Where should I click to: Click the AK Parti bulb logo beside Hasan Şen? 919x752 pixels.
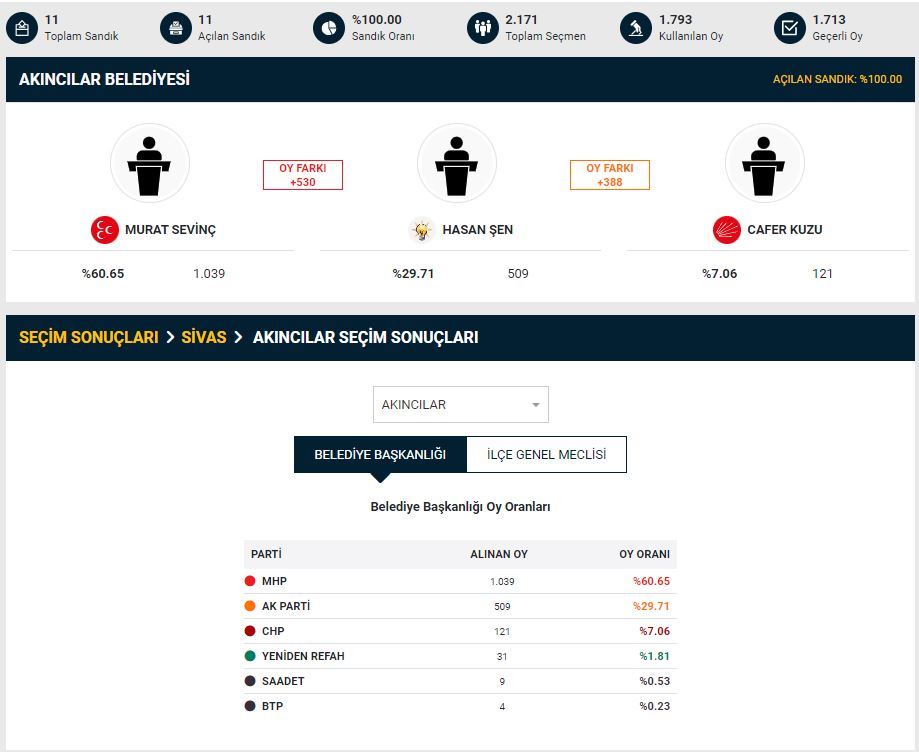[x=422, y=230]
